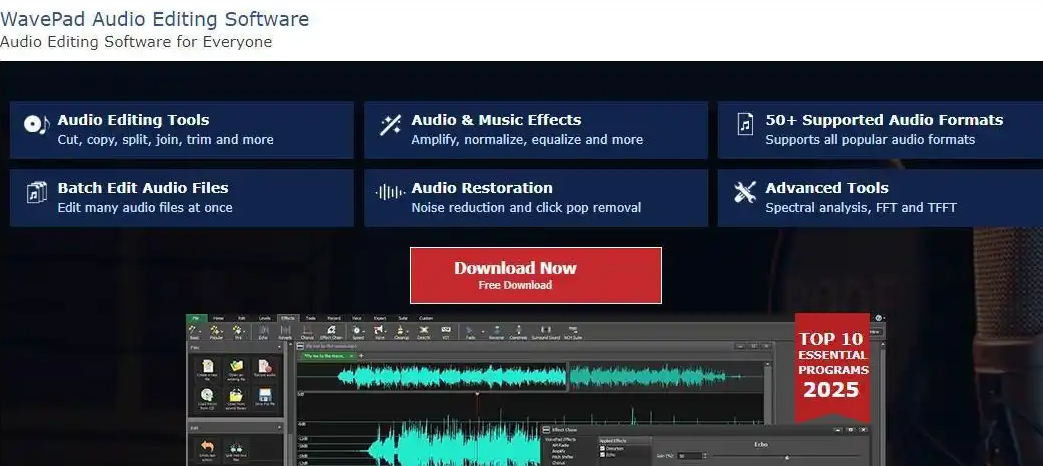Click the Echo gain slider handle
Viewport: 1043px width, 466px height.
(787, 457)
